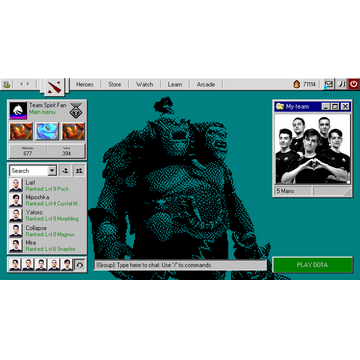The width and height of the screenshot is (360, 360).
Task: Open the Team Spirit dragon profile avatar
Action: click(x=18, y=111)
